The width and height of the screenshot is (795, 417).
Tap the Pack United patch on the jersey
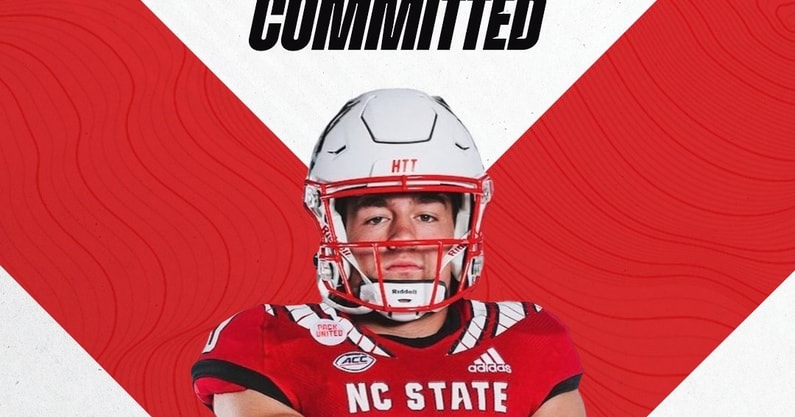pyautogui.click(x=330, y=331)
